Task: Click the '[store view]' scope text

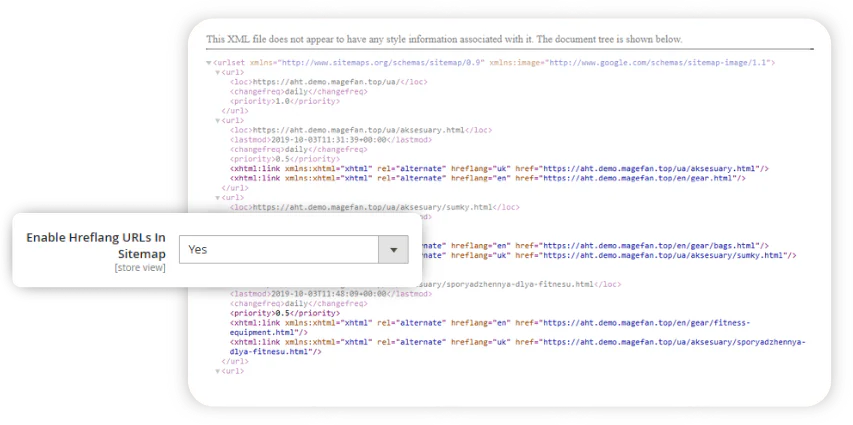Action: click(140, 268)
